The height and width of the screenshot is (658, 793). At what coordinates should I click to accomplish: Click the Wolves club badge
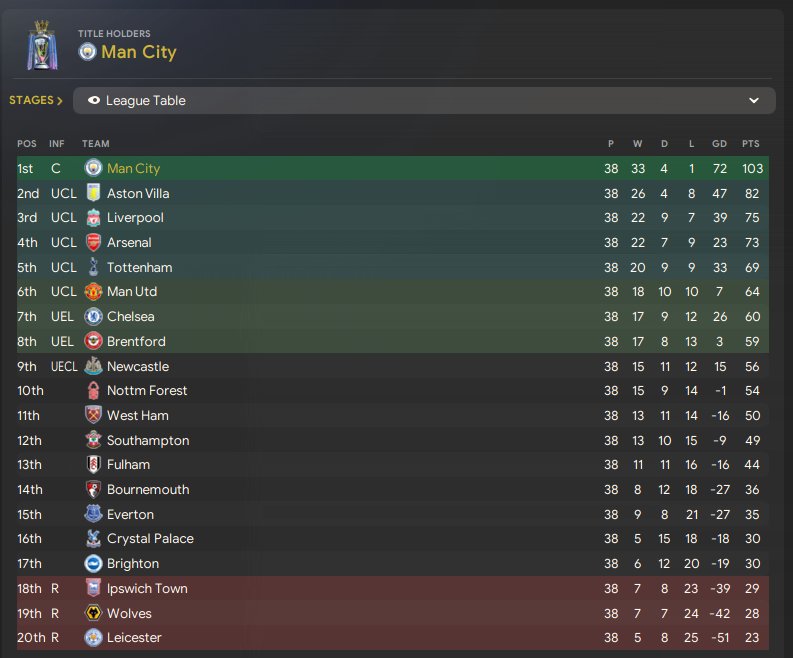coord(93,613)
